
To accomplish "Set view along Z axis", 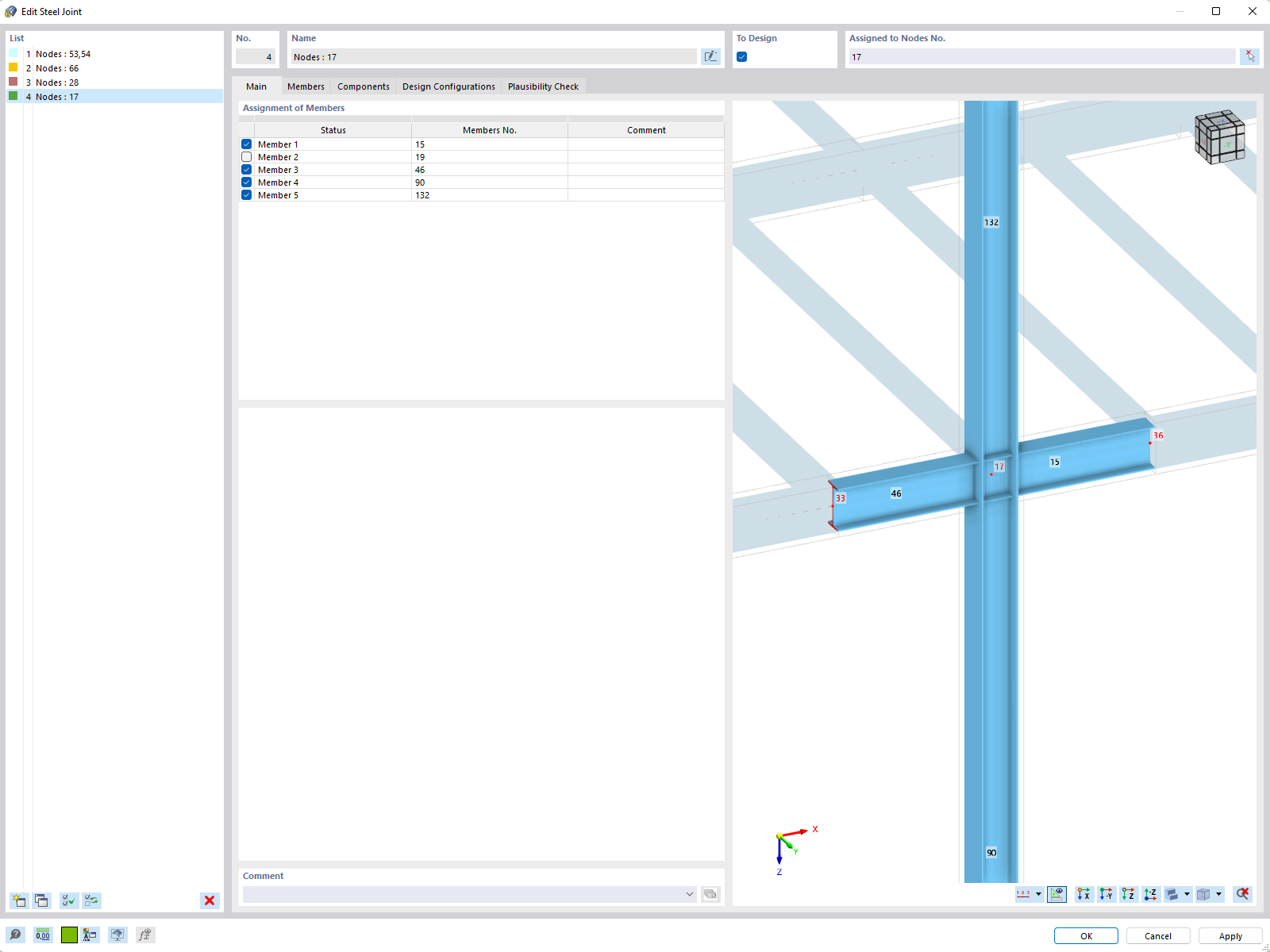I will 1128,894.
